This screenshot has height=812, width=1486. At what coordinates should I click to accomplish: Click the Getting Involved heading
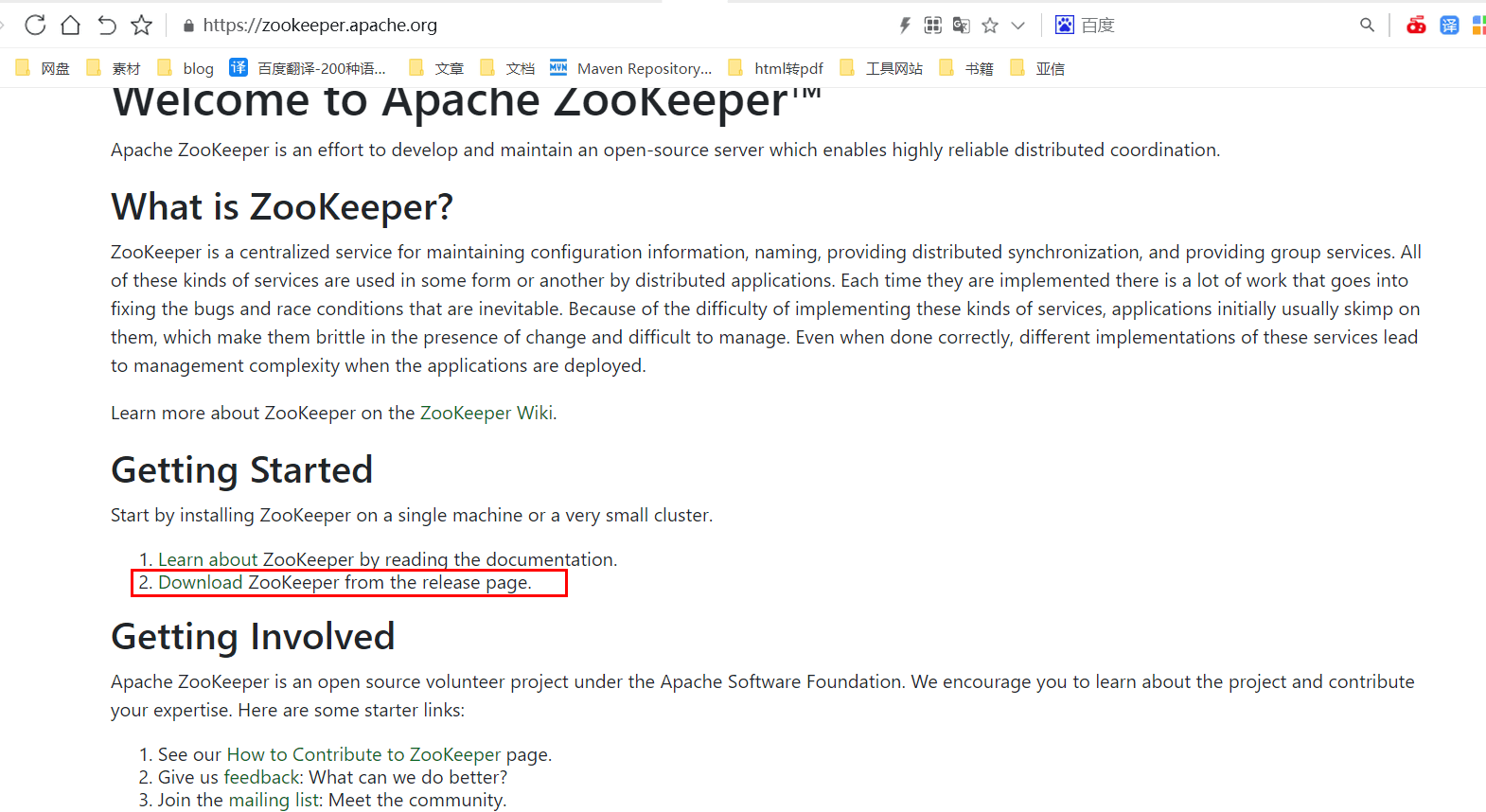coord(253,637)
